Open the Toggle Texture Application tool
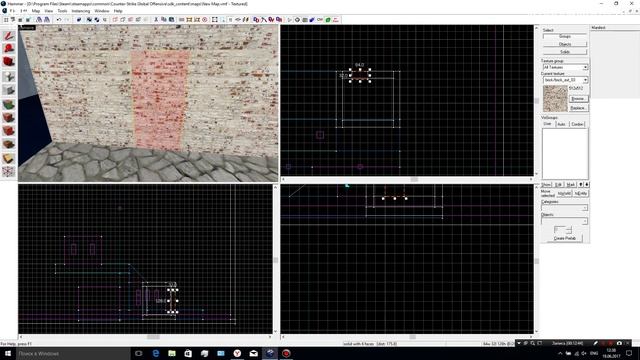The image size is (640, 360). pos(9,104)
